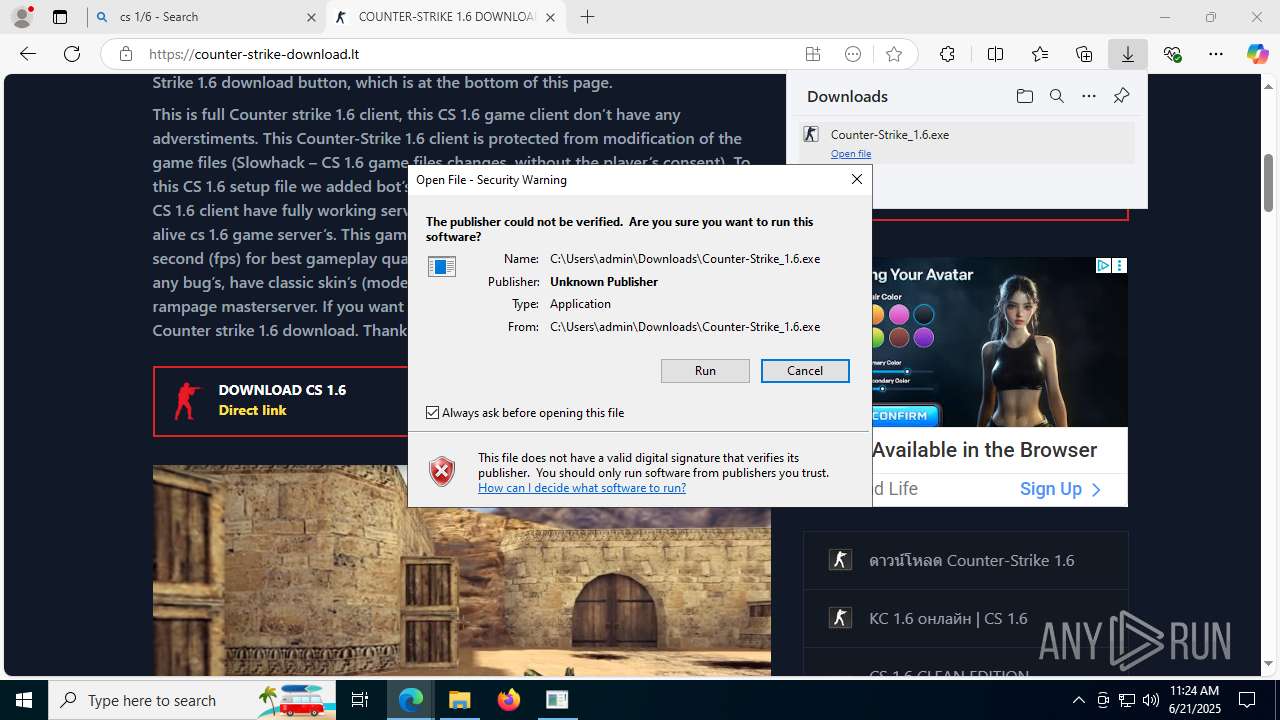Close the Open File - Security Warning dialog
Image resolution: width=1280 pixels, height=720 pixels.
point(857,180)
